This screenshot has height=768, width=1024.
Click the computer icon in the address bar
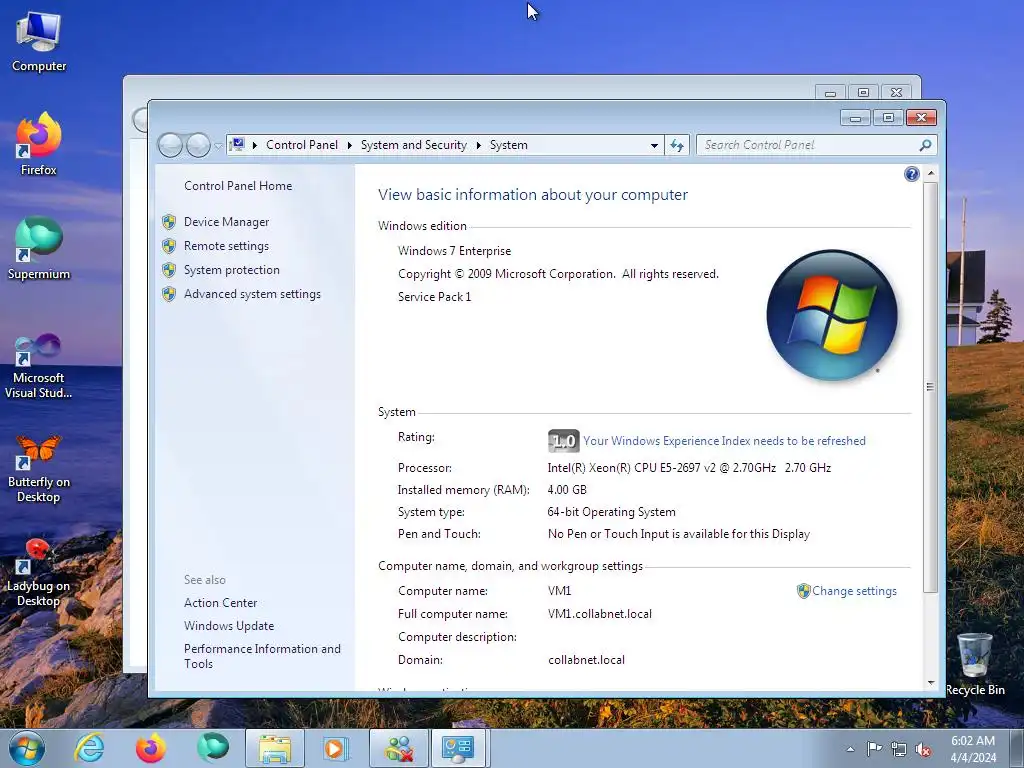[x=238, y=144]
